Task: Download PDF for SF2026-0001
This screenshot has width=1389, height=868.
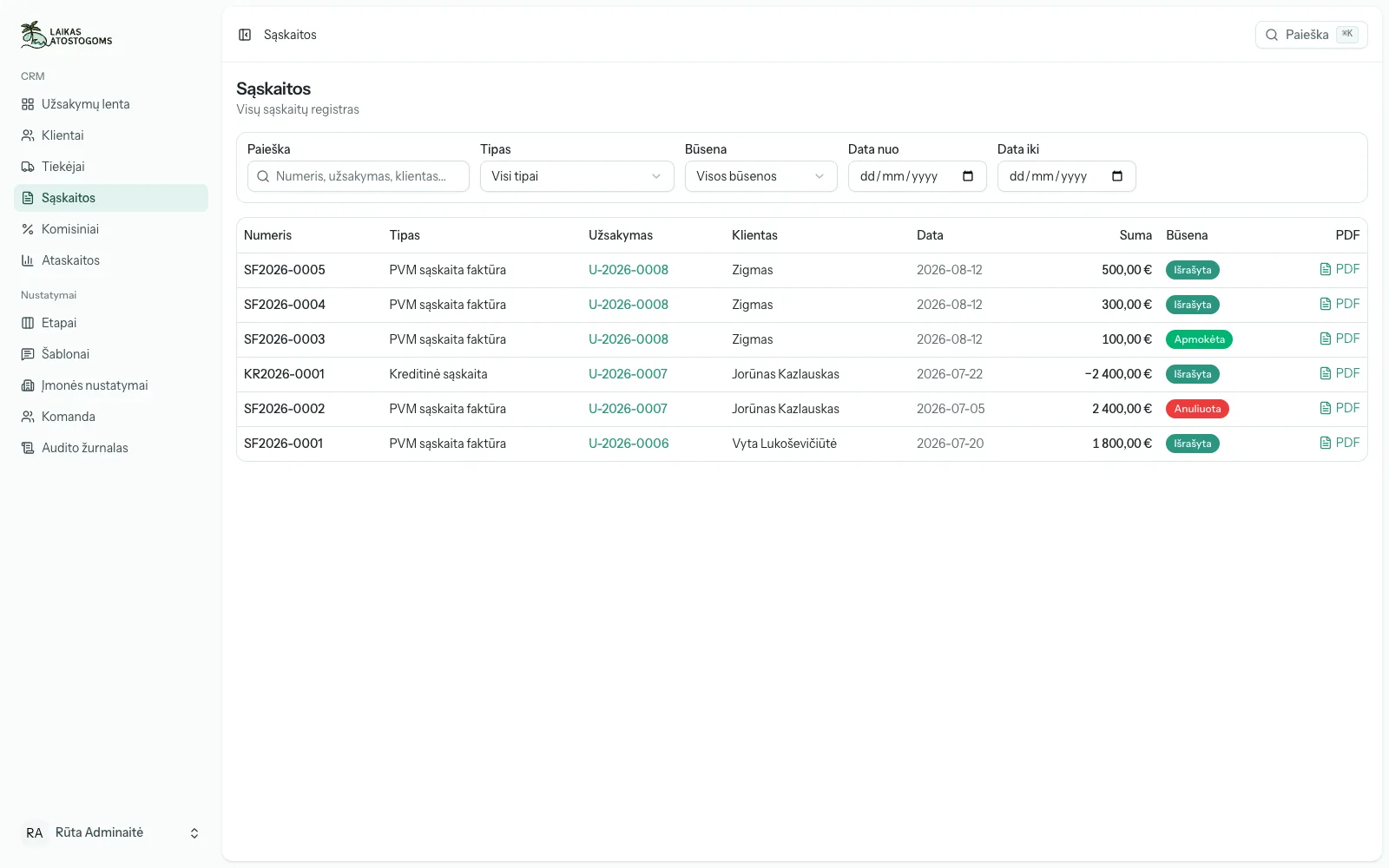Action: 1340,443
